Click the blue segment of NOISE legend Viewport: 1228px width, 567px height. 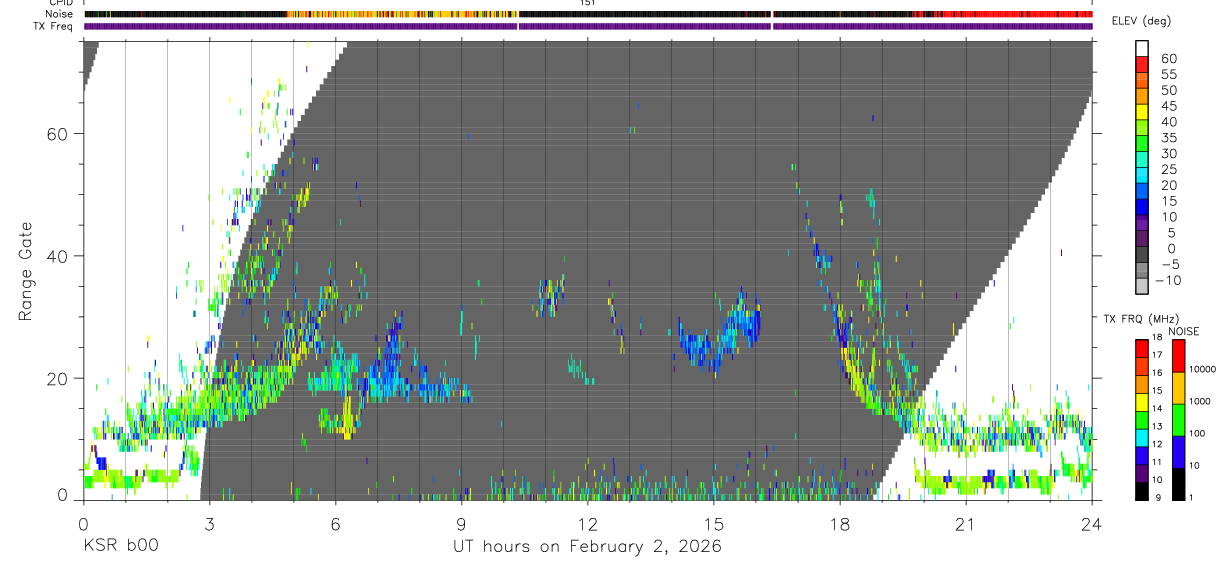pos(1178,452)
